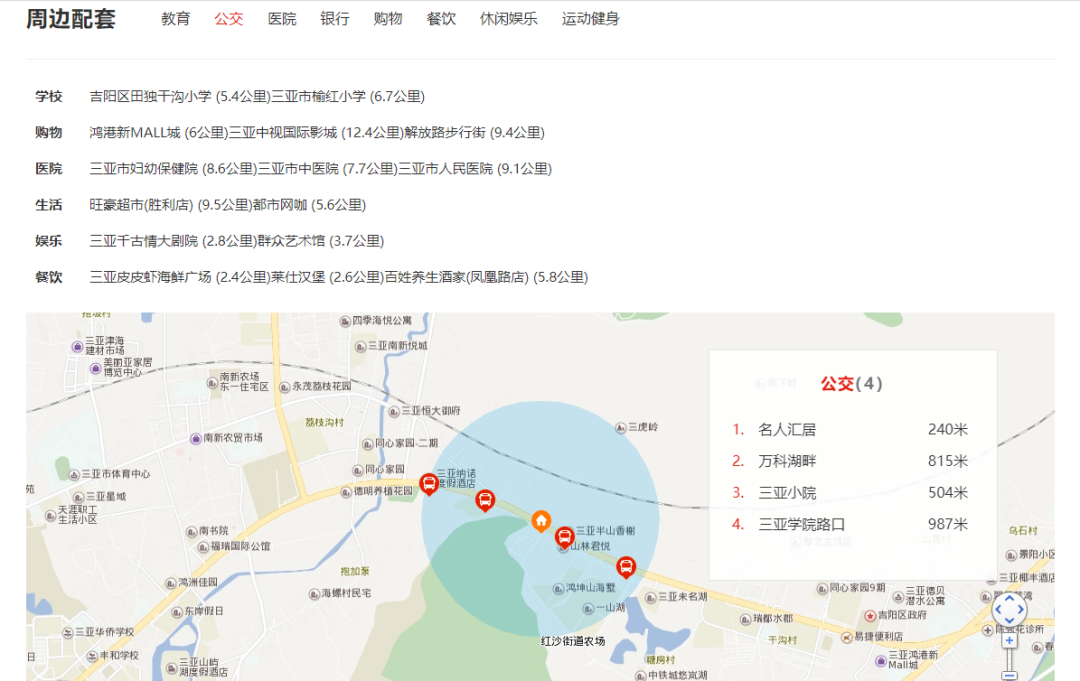Click the 四季海悦公寓 map point icon
This screenshot has width=1080, height=681.
(x=345, y=322)
